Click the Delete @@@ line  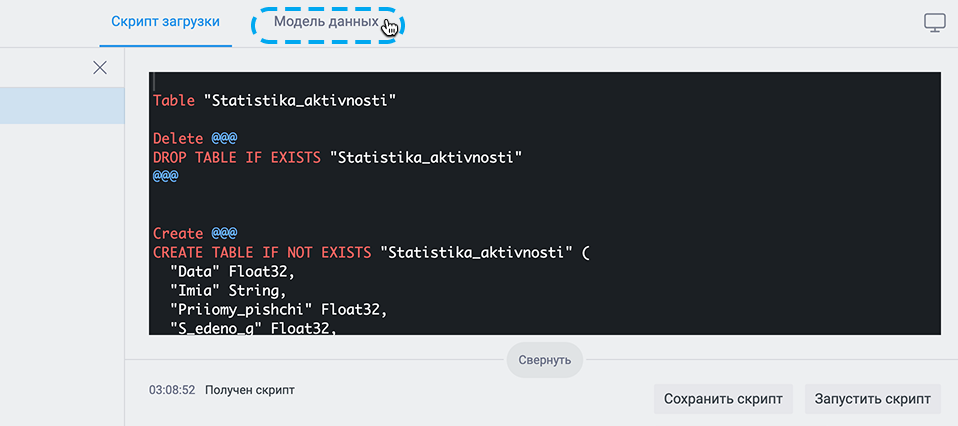(x=195, y=139)
